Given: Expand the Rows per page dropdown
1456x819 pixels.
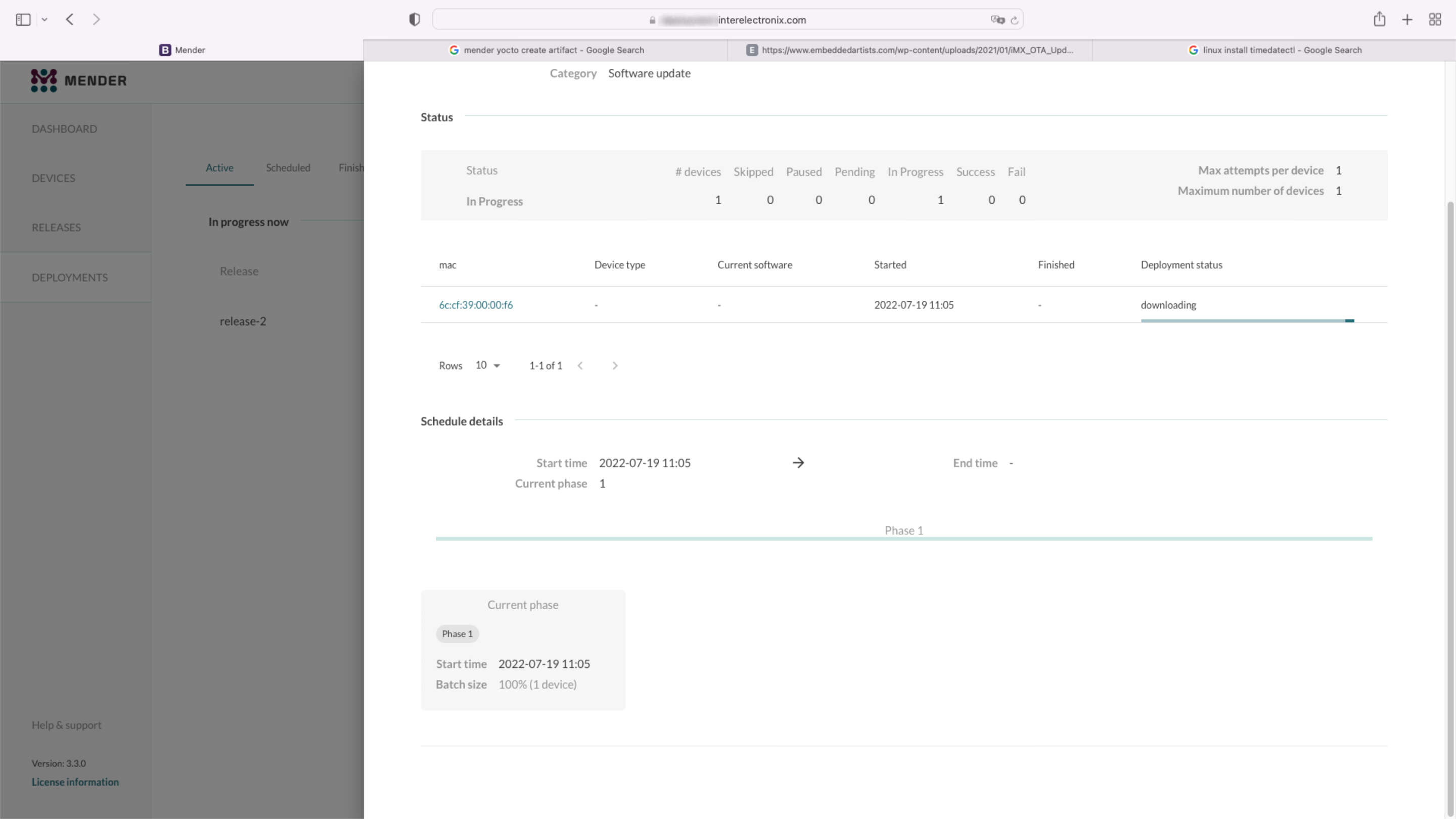Looking at the screenshot, I should click(x=487, y=364).
